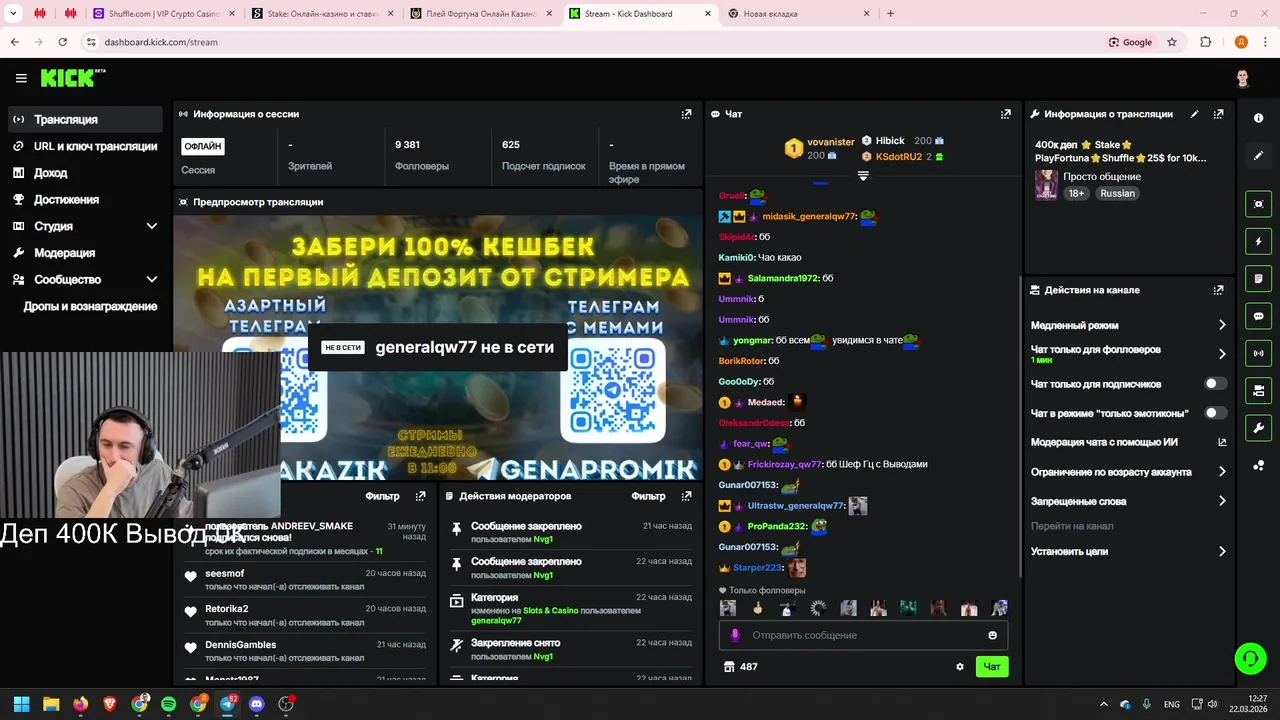
Task: Toggle the wrench widget in right sidebar
Action: tap(1259, 428)
